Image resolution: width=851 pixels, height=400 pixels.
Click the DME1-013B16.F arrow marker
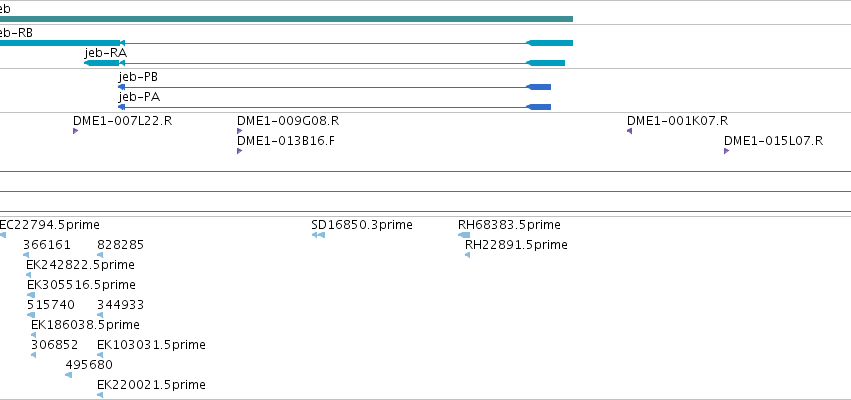(239, 151)
